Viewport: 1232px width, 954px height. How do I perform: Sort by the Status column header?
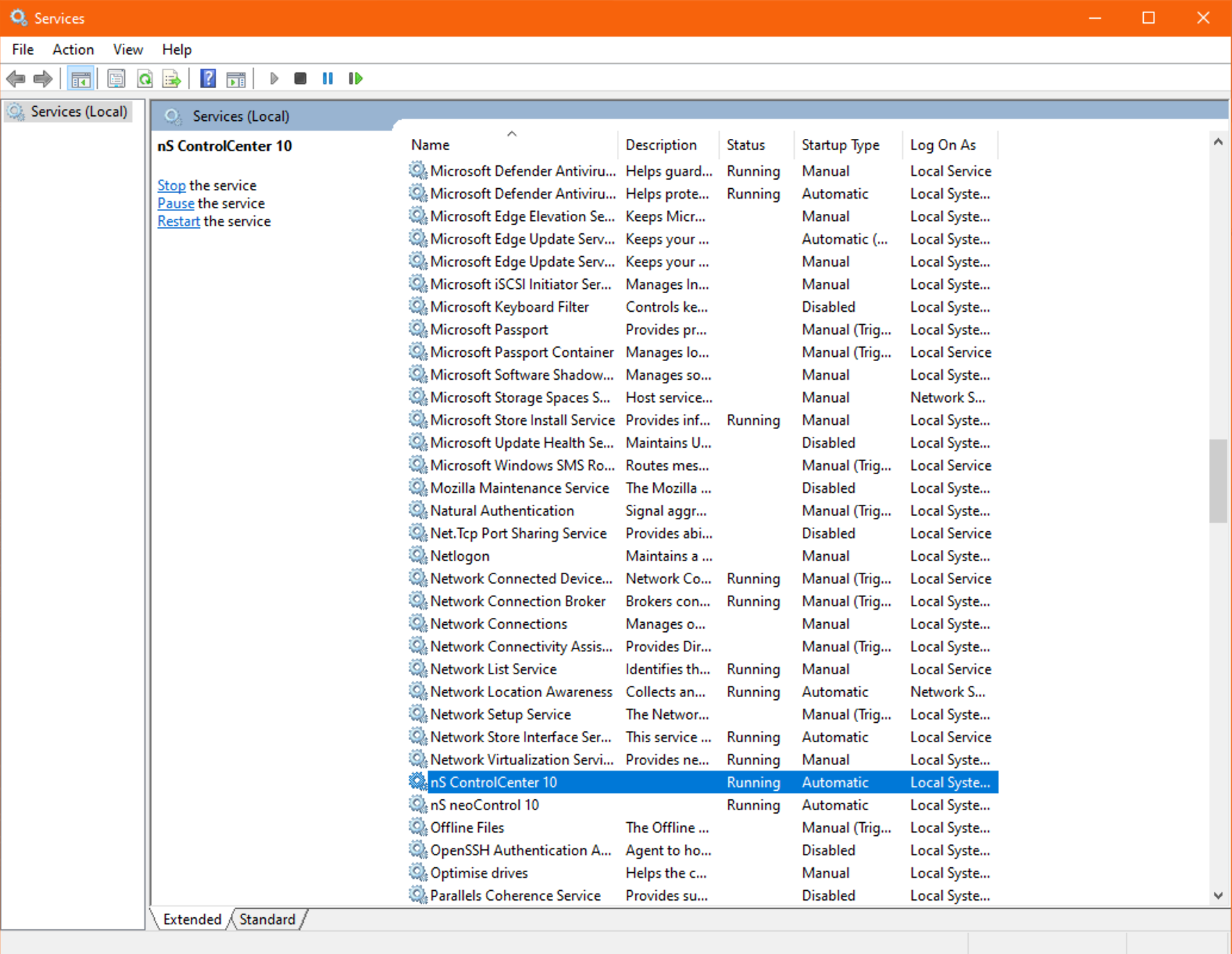[x=756, y=144]
